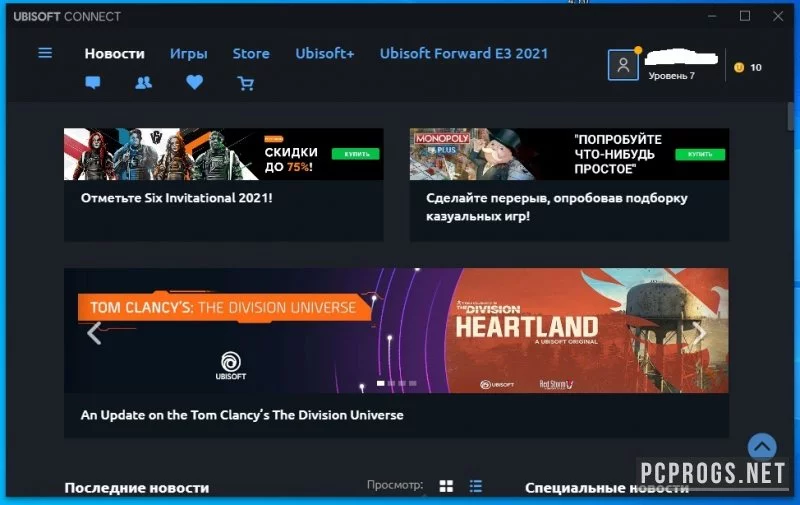Click the Monopoly Plus banner image
The height and width of the screenshot is (505, 800).
click(x=569, y=154)
